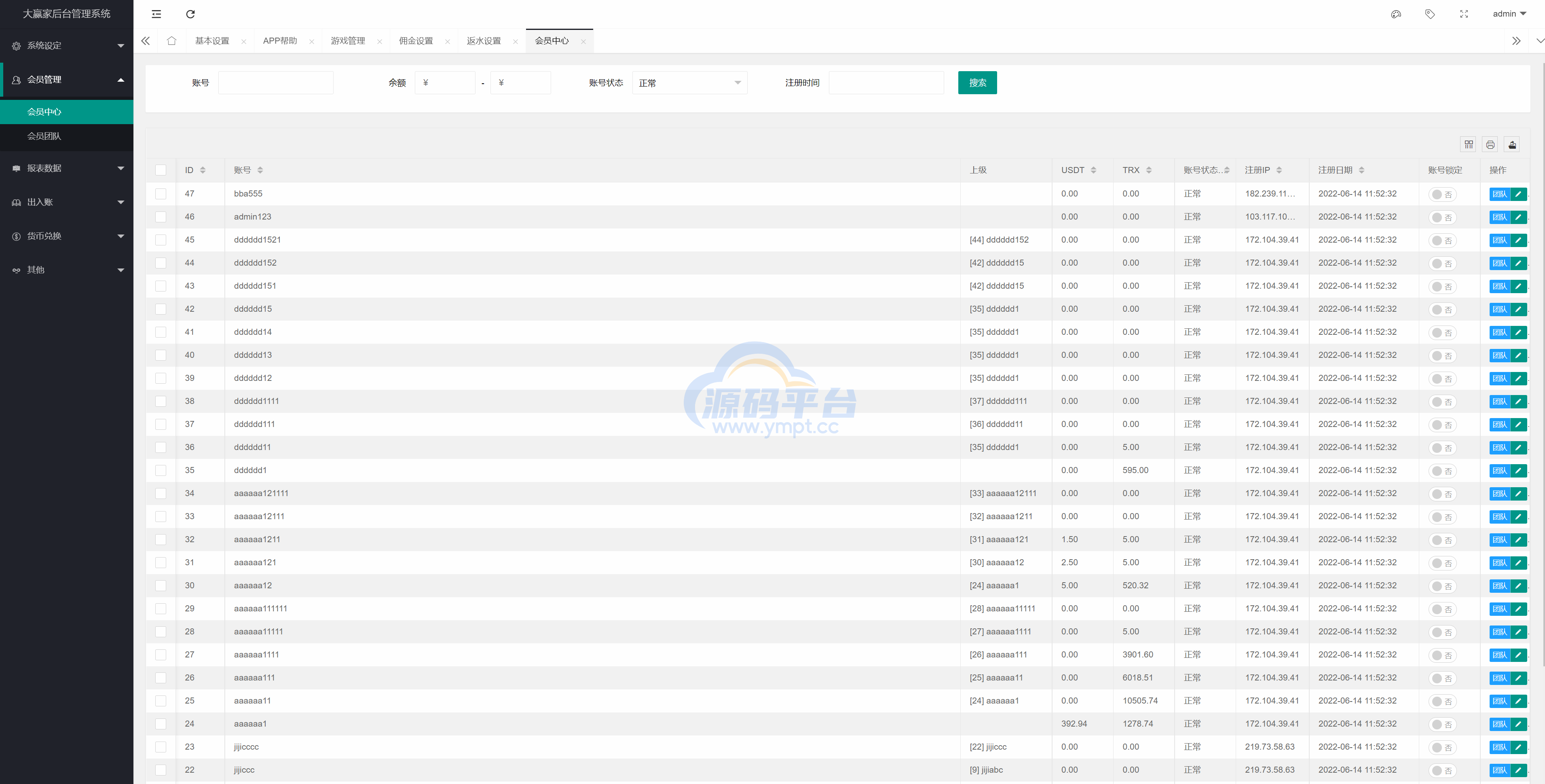1545x784 pixels.
Task: Open 会员中心 sidebar item
Action: [67, 112]
